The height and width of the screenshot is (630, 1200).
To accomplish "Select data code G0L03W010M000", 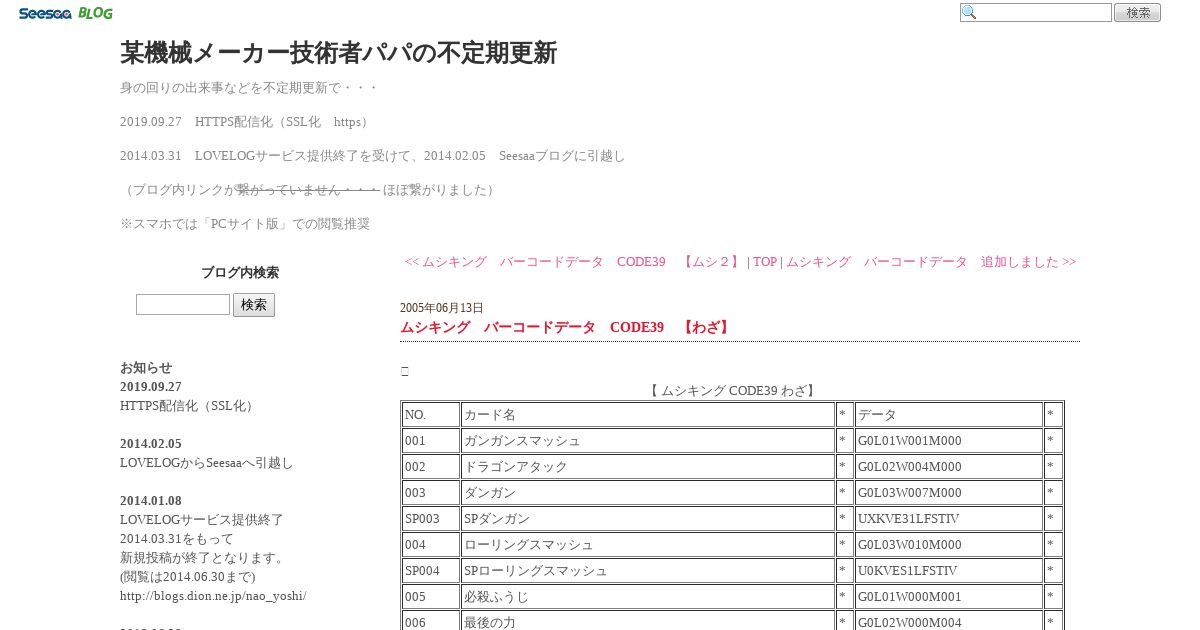I will coord(949,545).
